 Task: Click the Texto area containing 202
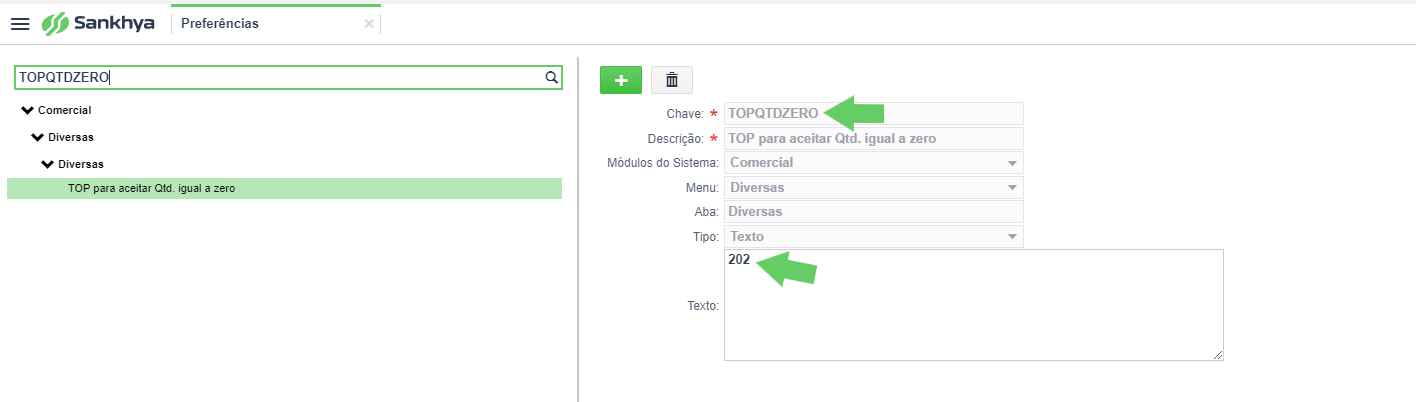(974, 305)
